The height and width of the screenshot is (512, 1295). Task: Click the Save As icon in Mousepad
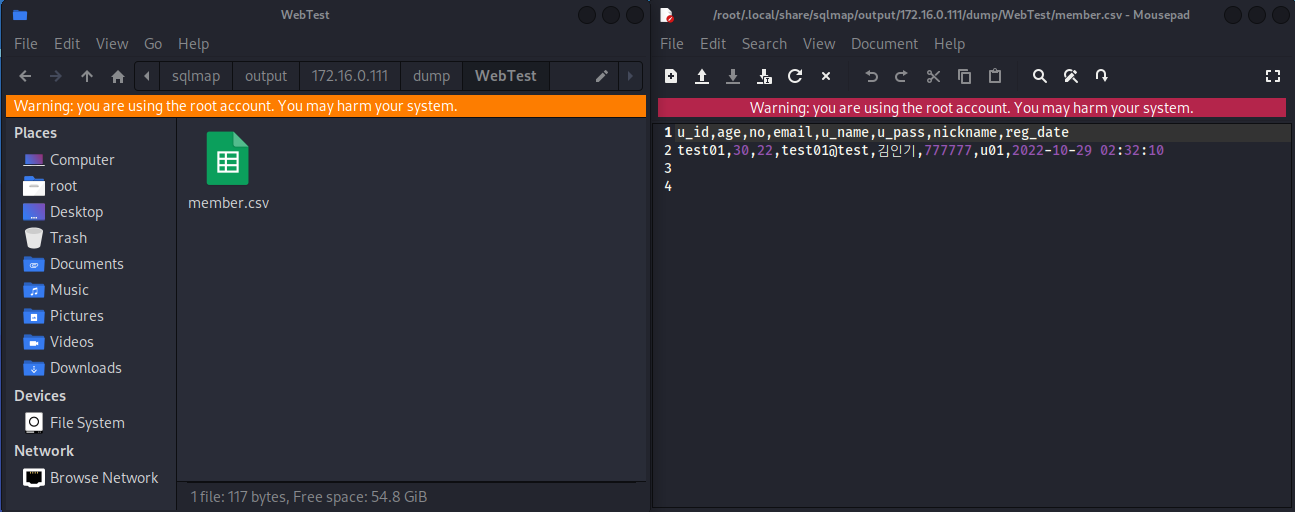(x=764, y=76)
